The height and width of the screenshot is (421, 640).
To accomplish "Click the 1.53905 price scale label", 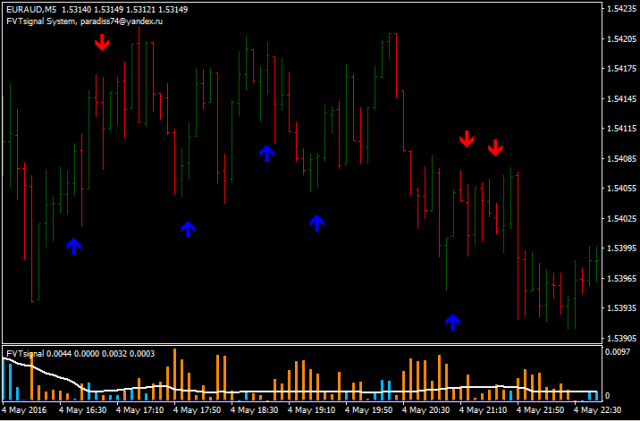I will (x=622, y=338).
